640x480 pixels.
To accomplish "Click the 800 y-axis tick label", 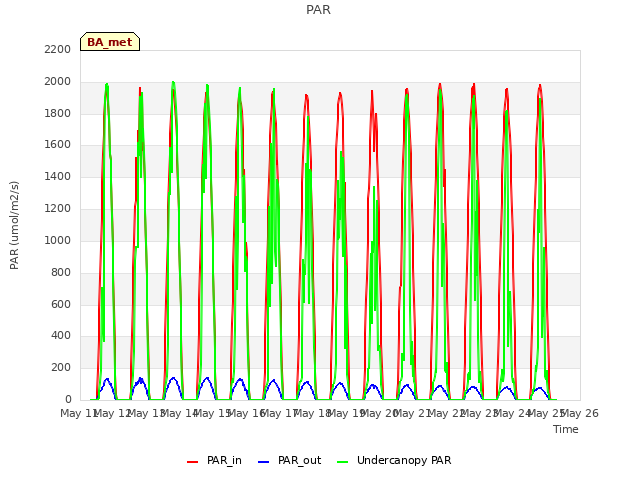I will [61, 272].
